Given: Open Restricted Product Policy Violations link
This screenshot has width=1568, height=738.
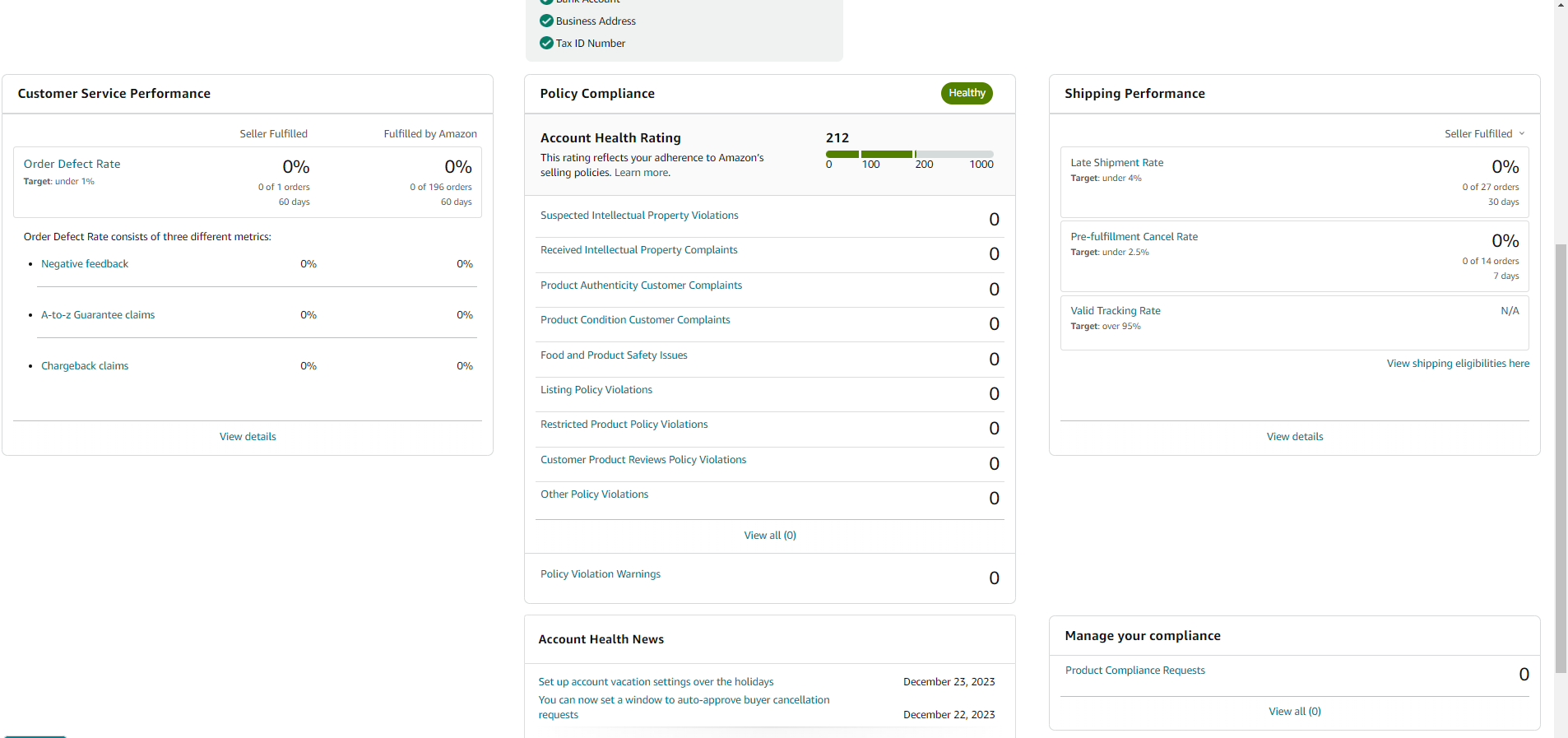Looking at the screenshot, I should [x=624, y=425].
